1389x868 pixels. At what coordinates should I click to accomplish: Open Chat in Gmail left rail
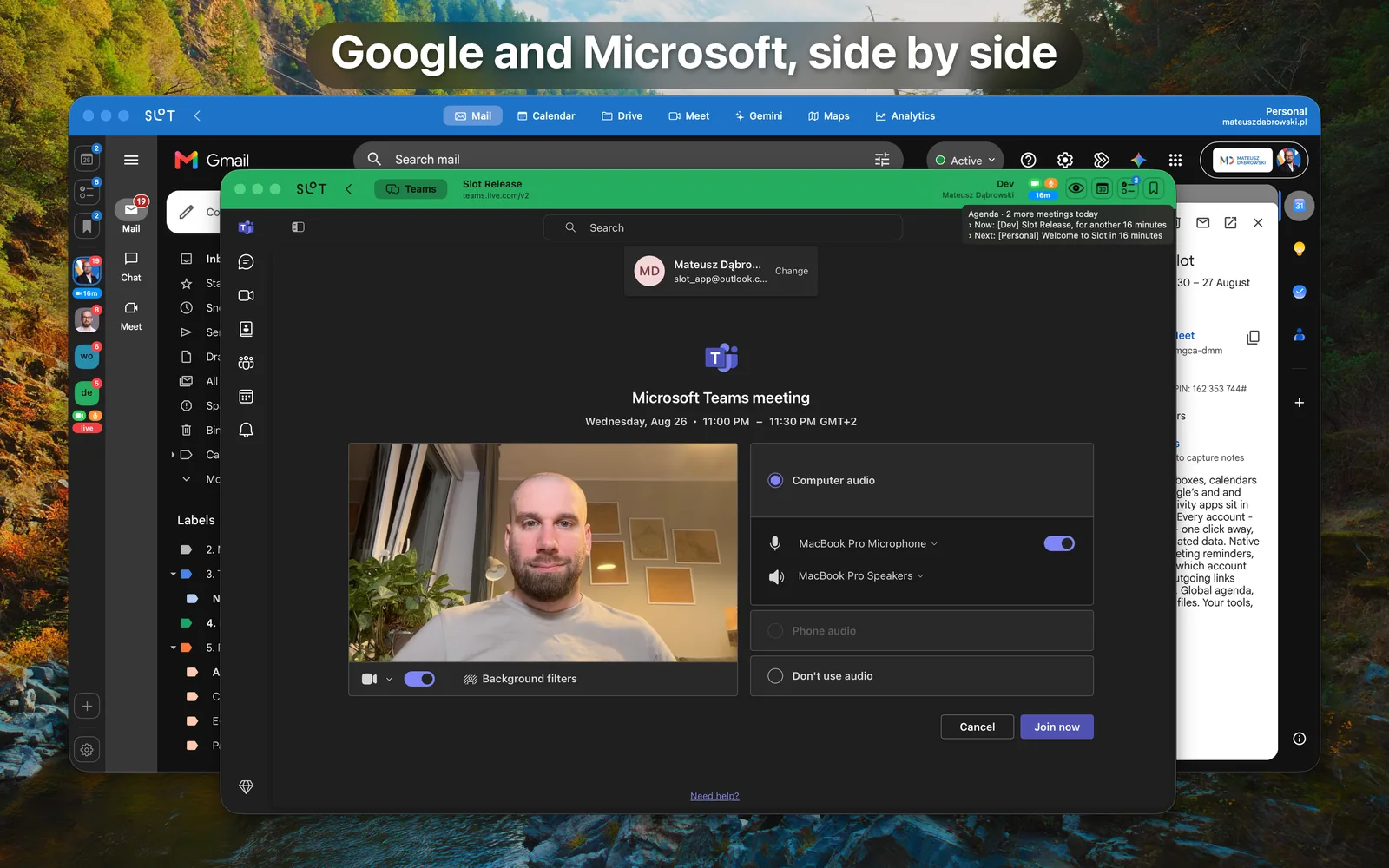pyautogui.click(x=131, y=266)
